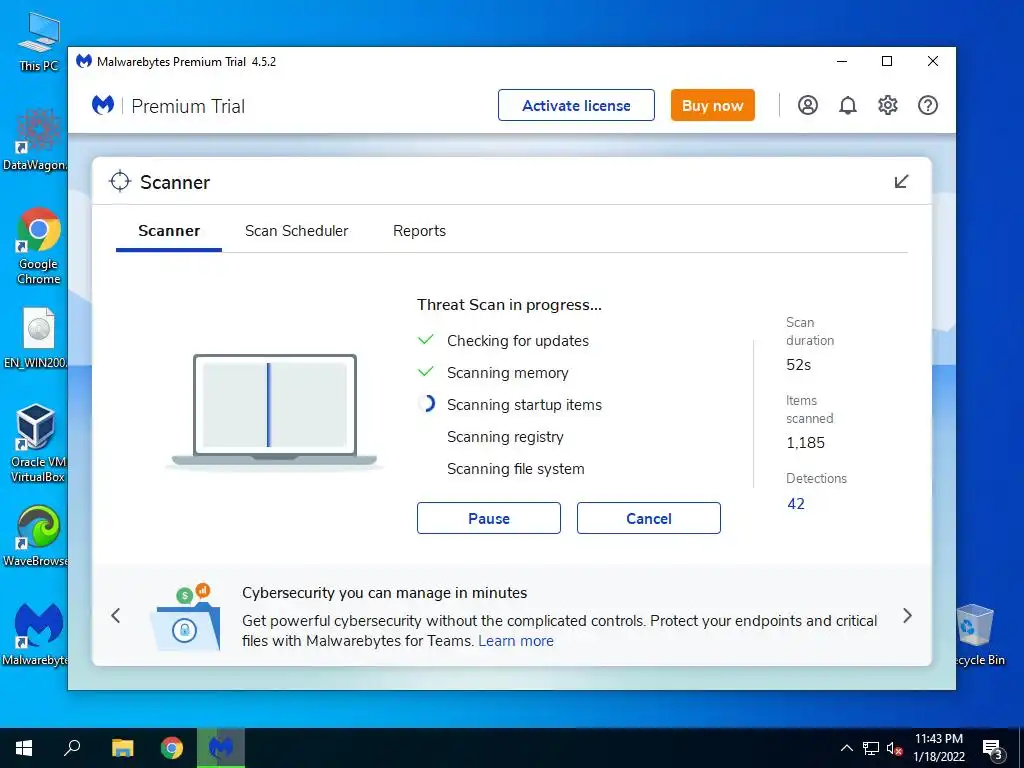Click the Scanner crosshair icon

(120, 182)
